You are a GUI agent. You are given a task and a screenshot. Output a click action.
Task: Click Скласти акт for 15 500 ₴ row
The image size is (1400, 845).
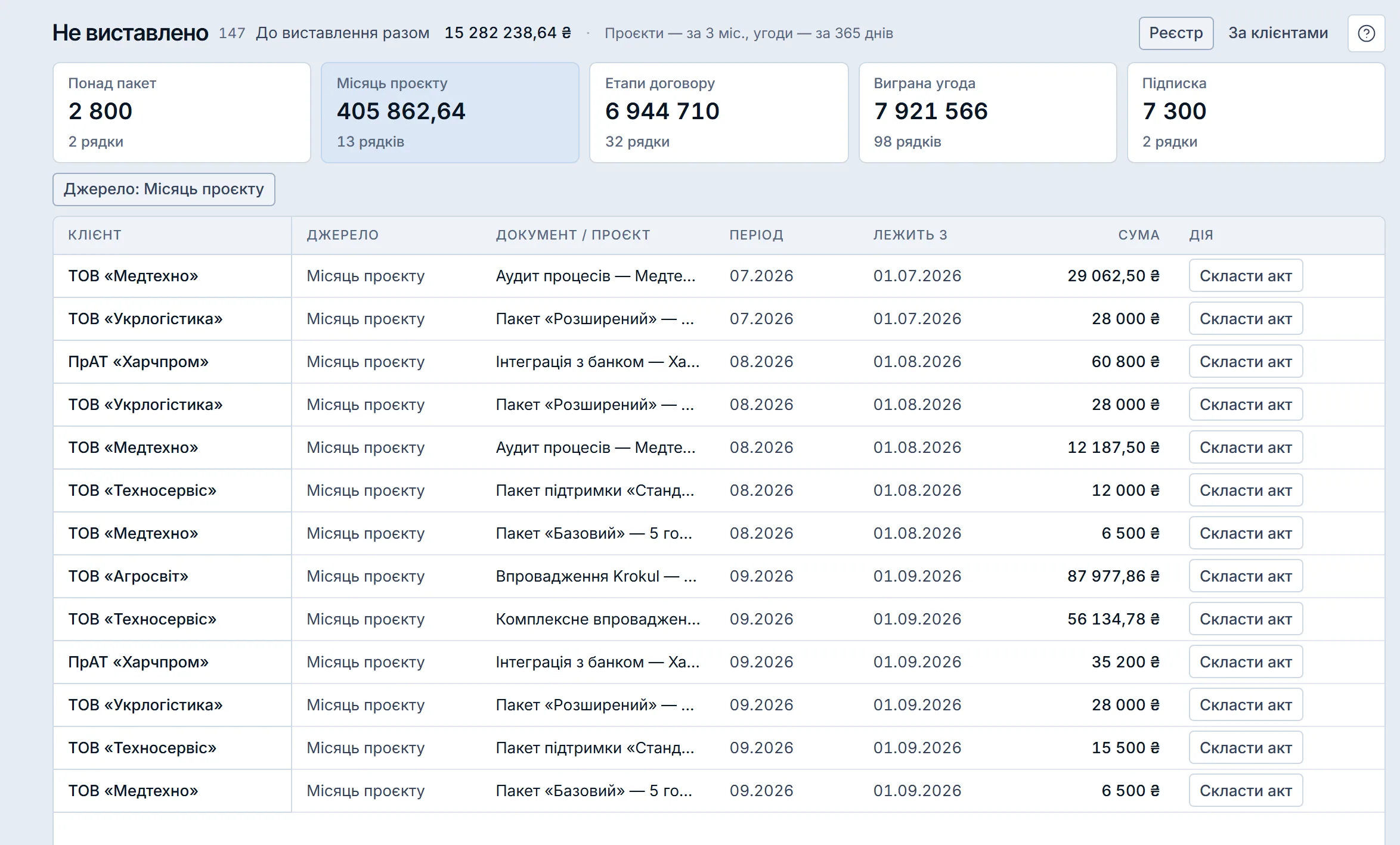(x=1246, y=748)
